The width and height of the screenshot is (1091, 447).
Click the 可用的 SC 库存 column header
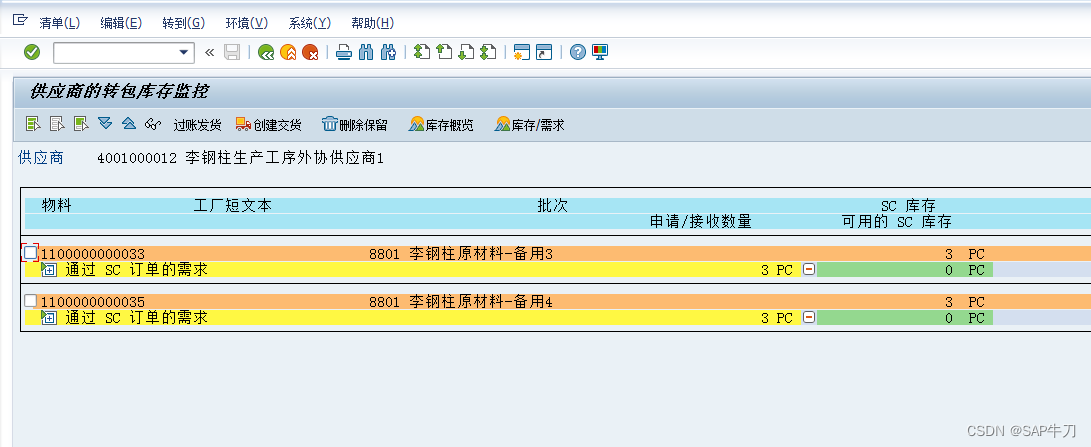(x=896, y=221)
